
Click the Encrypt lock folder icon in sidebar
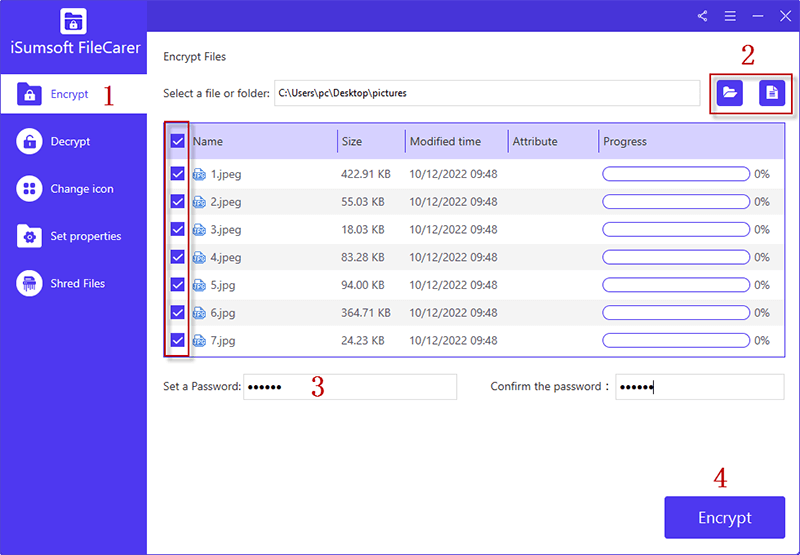(x=29, y=94)
